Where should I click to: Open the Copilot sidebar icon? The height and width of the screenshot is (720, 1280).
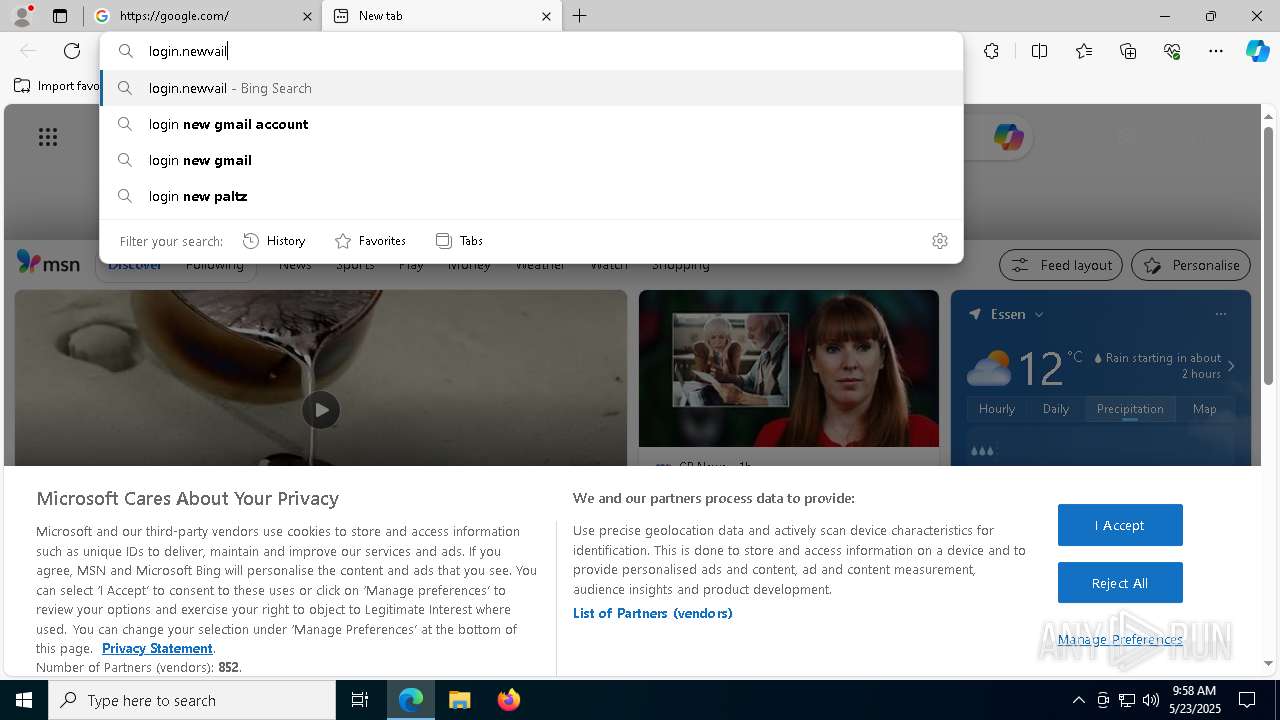pyautogui.click(x=1258, y=51)
